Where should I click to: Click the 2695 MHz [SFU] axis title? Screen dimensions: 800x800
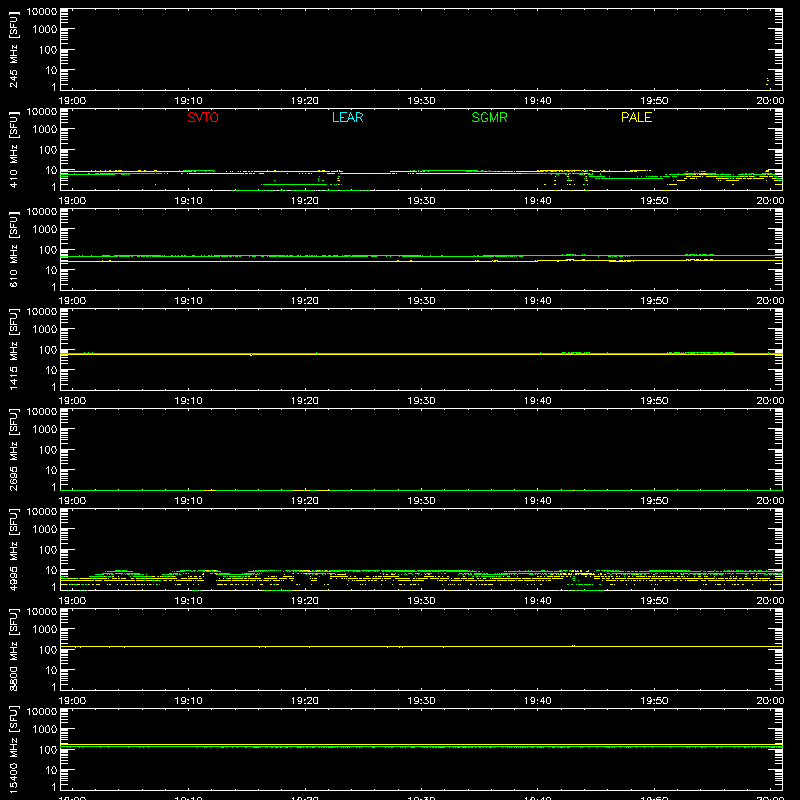point(13,449)
